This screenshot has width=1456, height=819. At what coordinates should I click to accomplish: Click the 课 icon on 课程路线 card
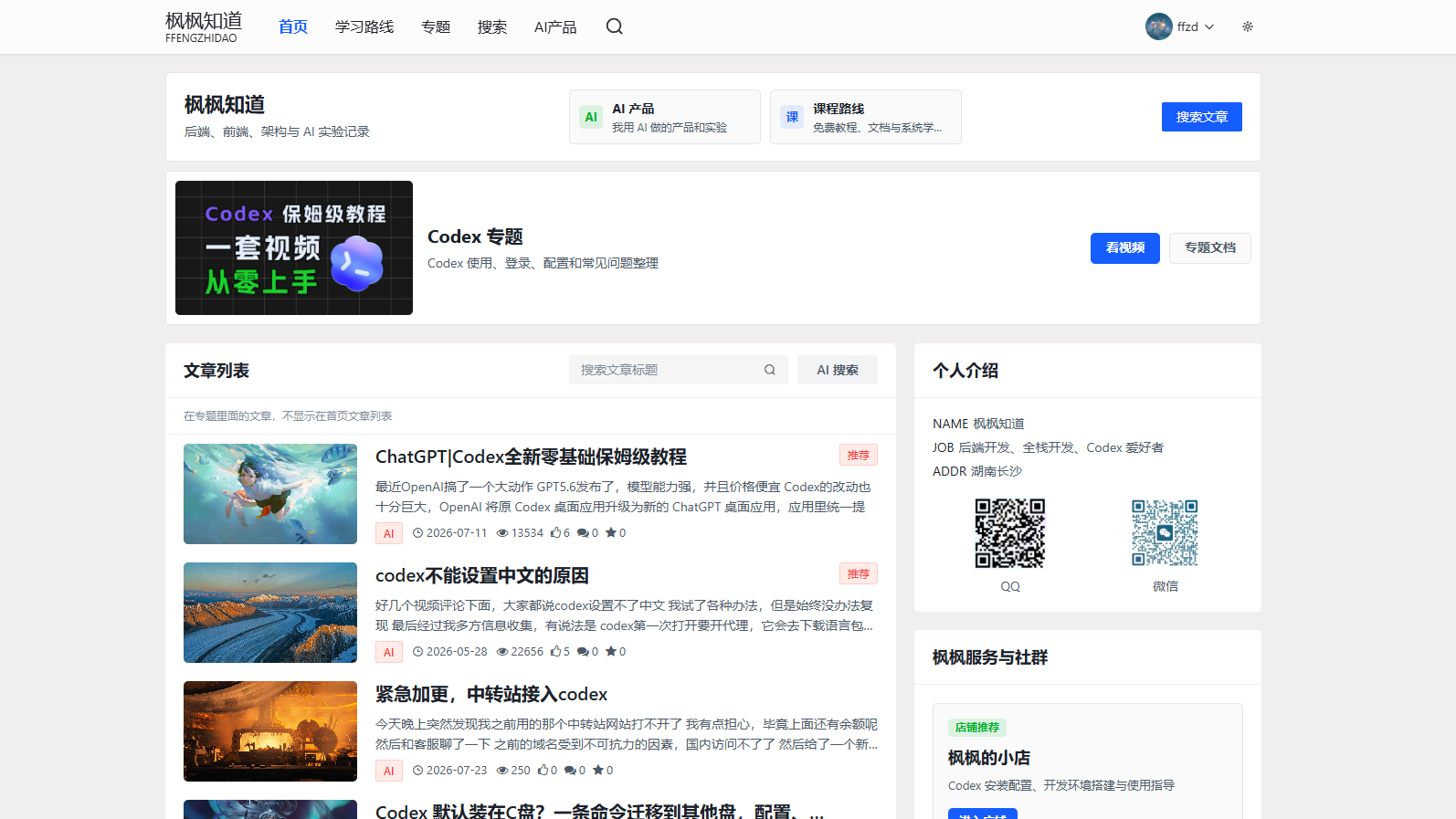pyautogui.click(x=792, y=117)
